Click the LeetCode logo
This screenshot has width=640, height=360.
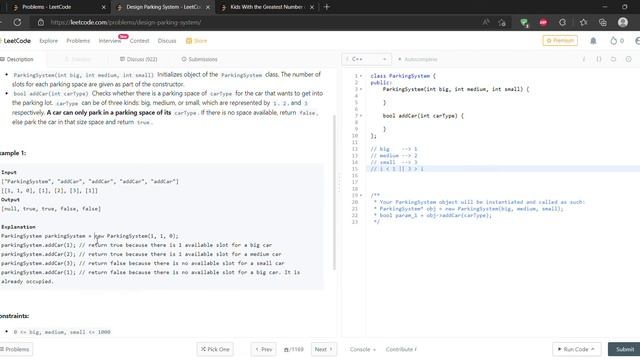pyautogui.click(x=16, y=41)
